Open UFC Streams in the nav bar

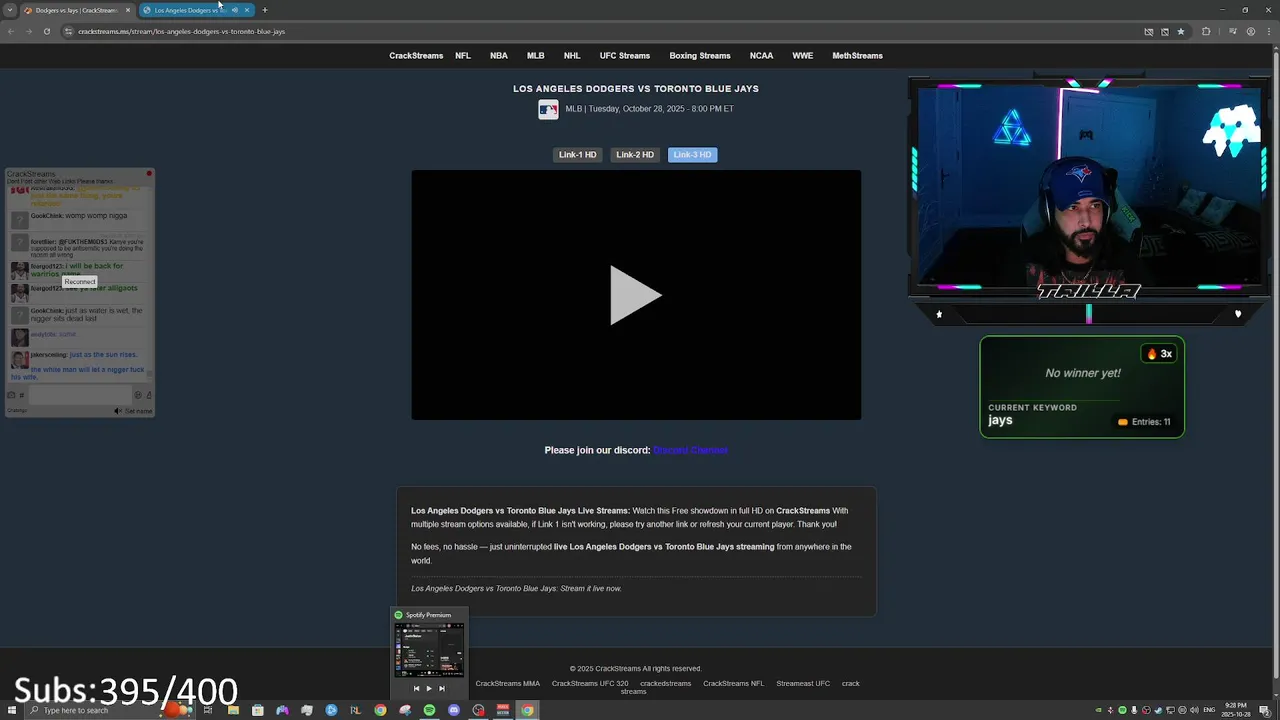pyautogui.click(x=625, y=56)
